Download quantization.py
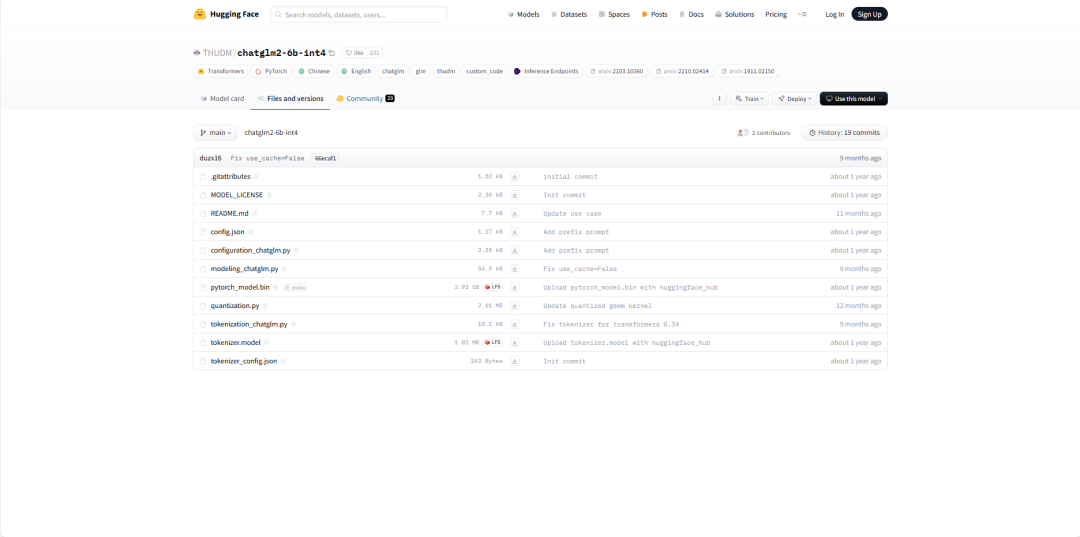The width and height of the screenshot is (1080, 537). pos(515,306)
